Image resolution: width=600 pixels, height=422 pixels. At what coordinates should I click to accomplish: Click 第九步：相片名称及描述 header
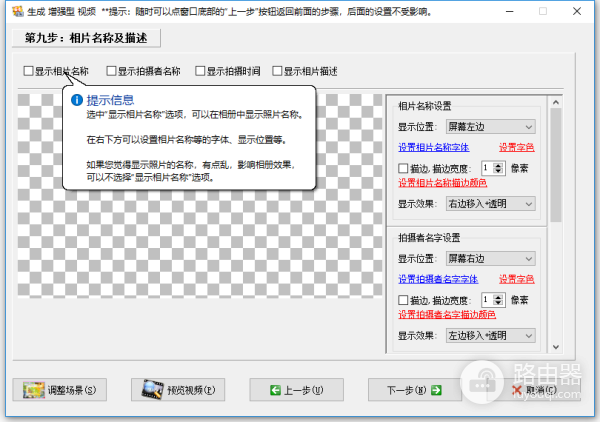coord(86,38)
